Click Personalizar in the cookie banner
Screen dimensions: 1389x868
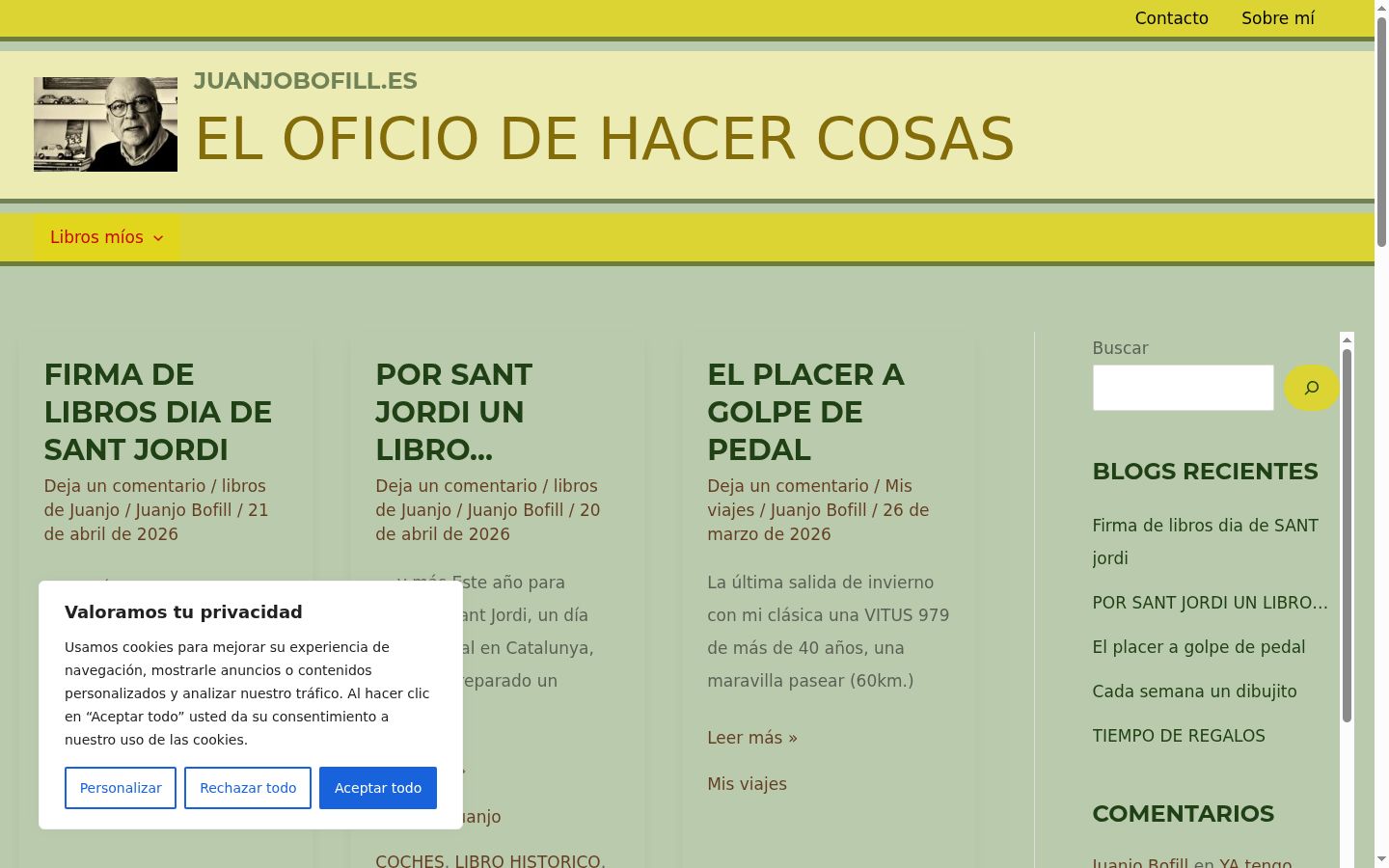pyautogui.click(x=121, y=788)
